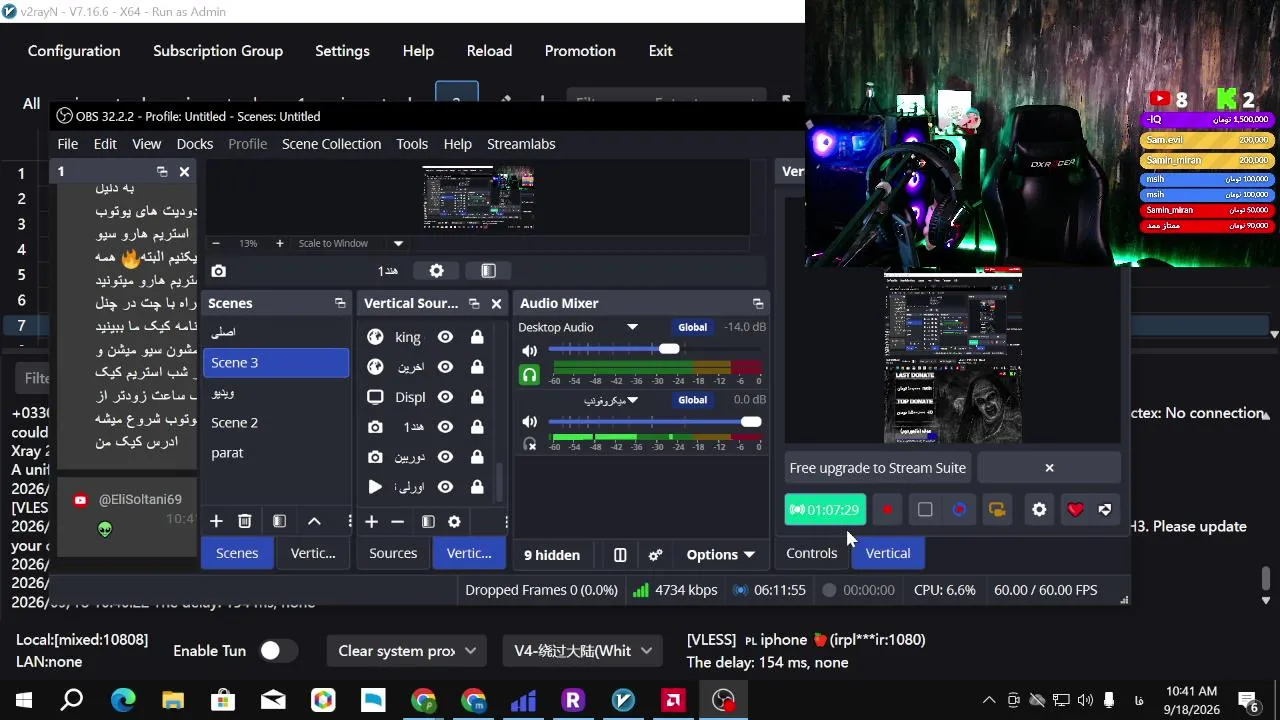Click Free upgrade to Stream Suite
The height and width of the screenshot is (720, 1280).
[x=878, y=468]
